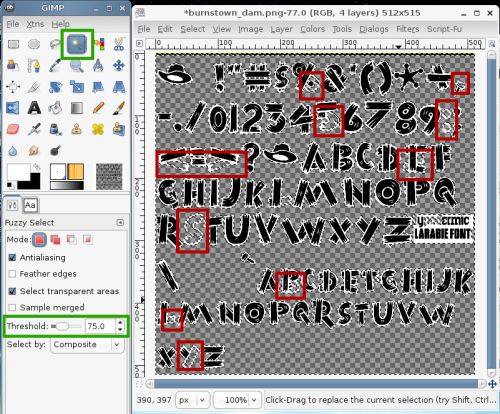Open the image menu button beside ruler
Screen dimensions: 500x414
tap(139, 43)
